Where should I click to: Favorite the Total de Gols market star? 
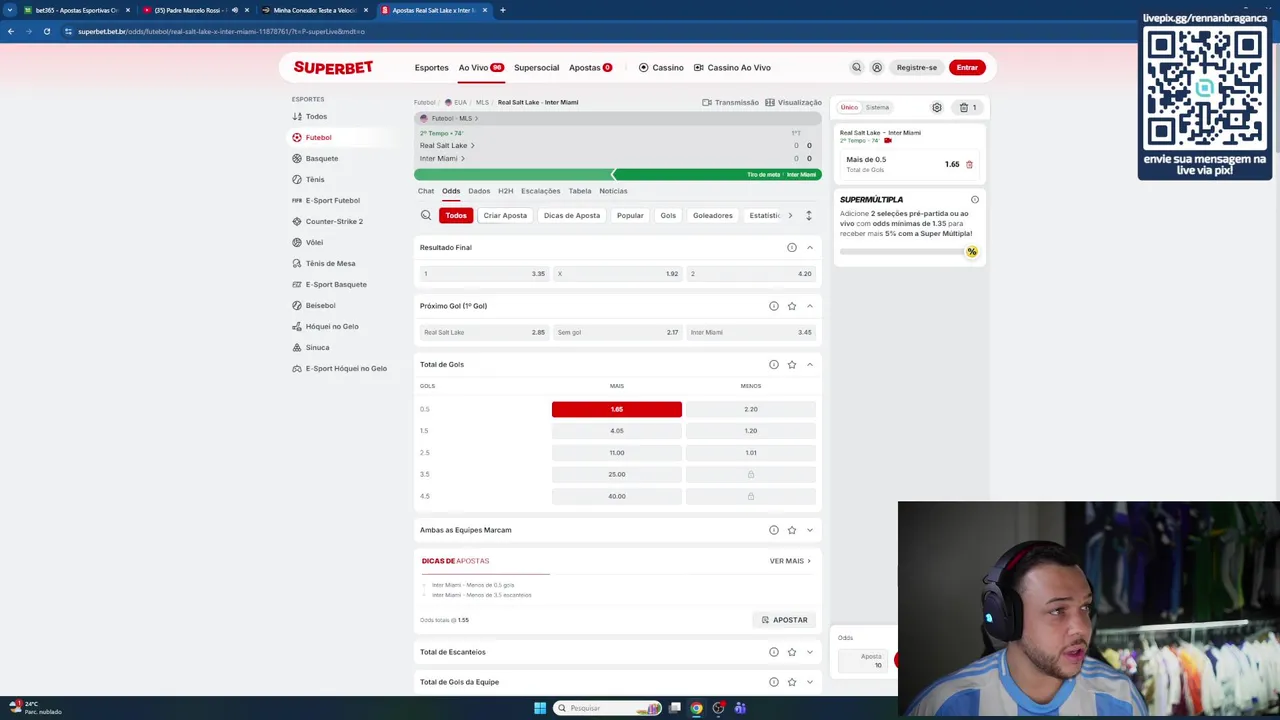[792, 364]
